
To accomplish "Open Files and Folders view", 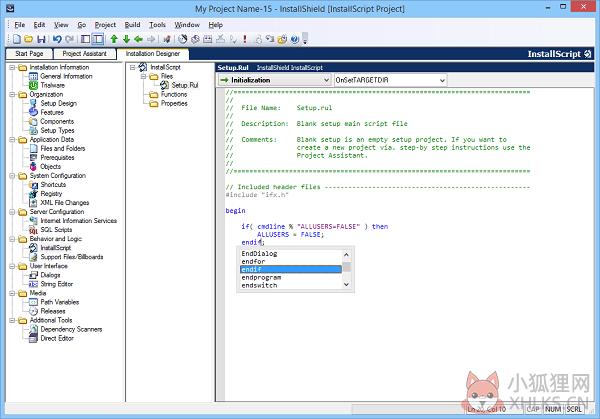I will pos(63,148).
